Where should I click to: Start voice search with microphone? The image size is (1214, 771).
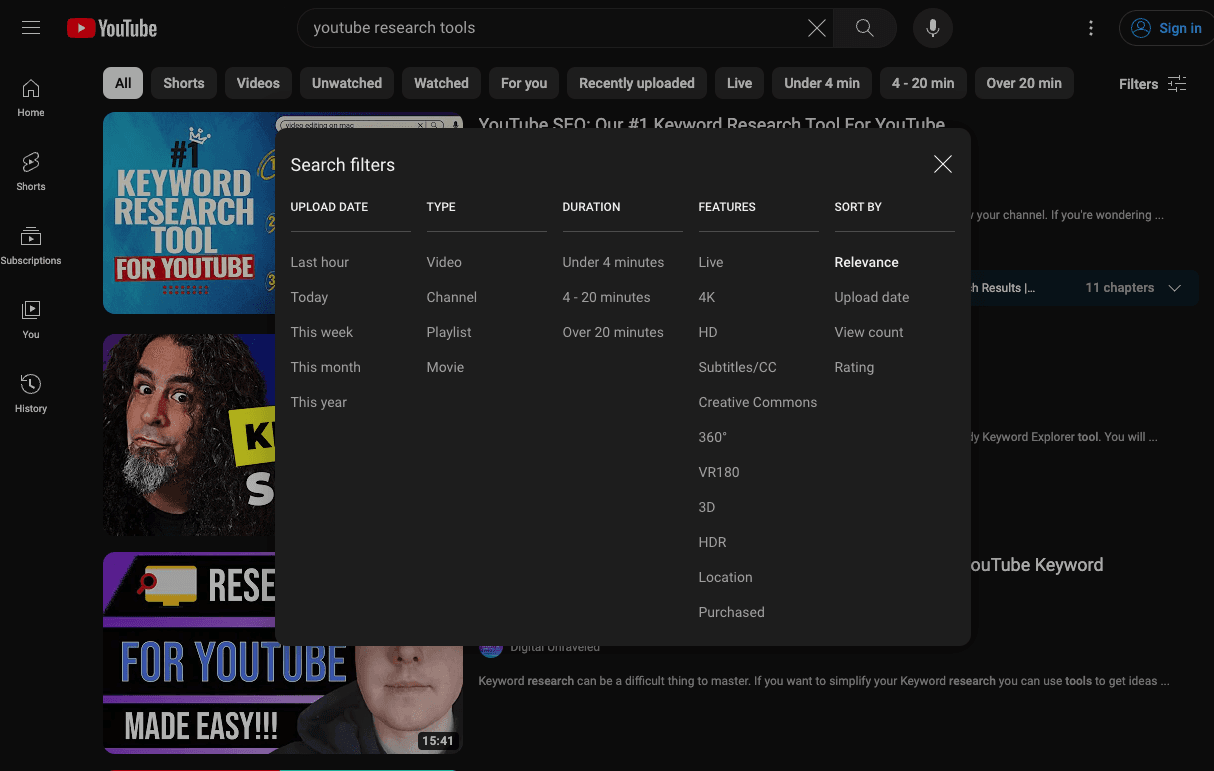(x=933, y=28)
